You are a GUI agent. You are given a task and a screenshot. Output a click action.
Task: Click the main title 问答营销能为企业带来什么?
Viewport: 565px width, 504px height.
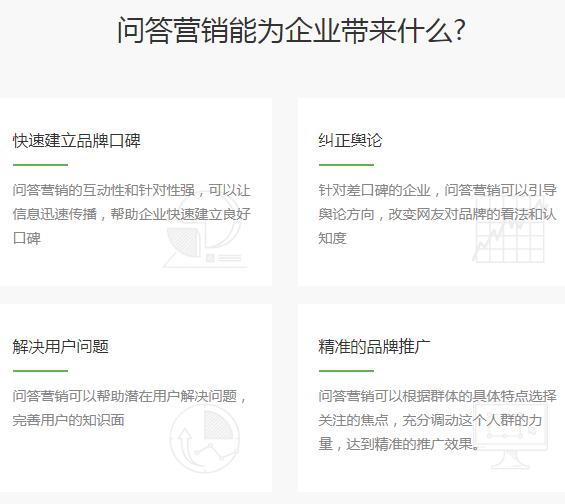pyautogui.click(x=292, y=30)
